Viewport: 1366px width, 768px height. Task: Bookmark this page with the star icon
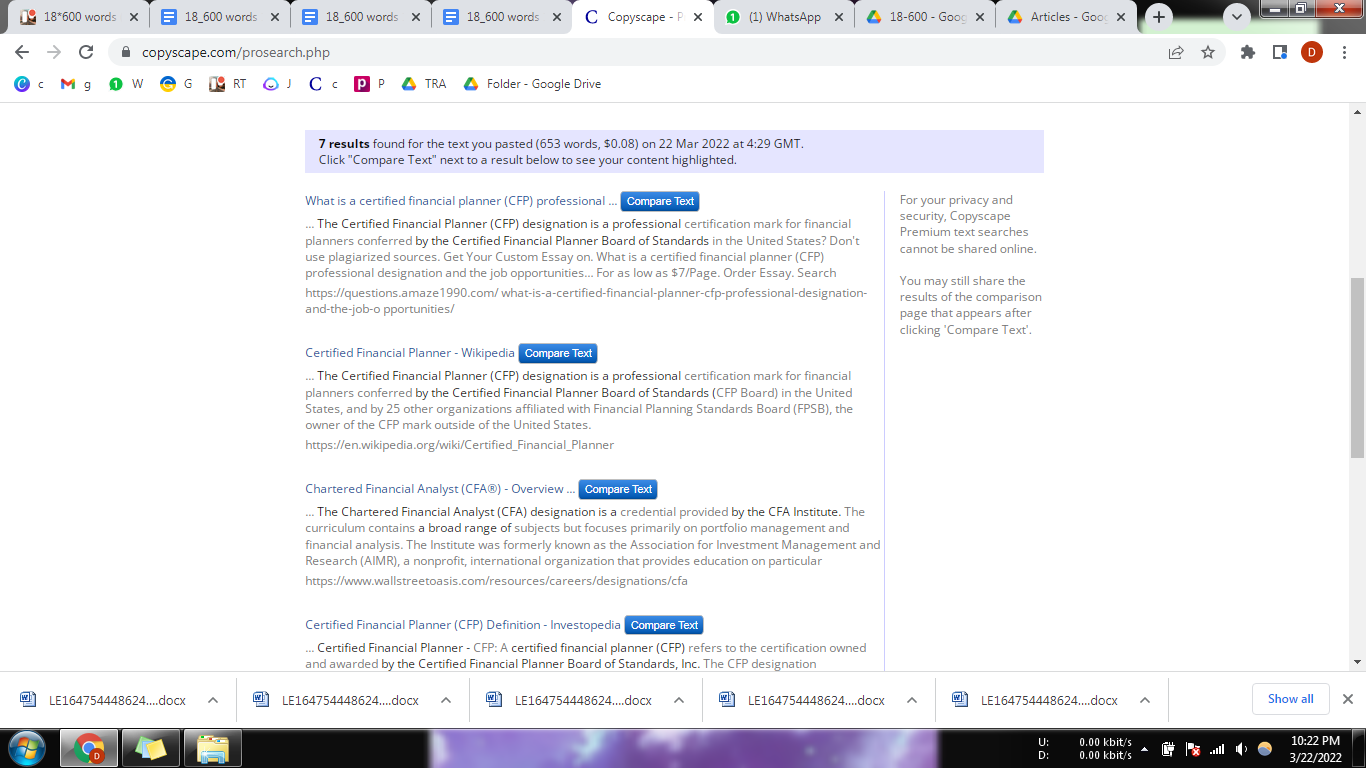pyautogui.click(x=1208, y=52)
